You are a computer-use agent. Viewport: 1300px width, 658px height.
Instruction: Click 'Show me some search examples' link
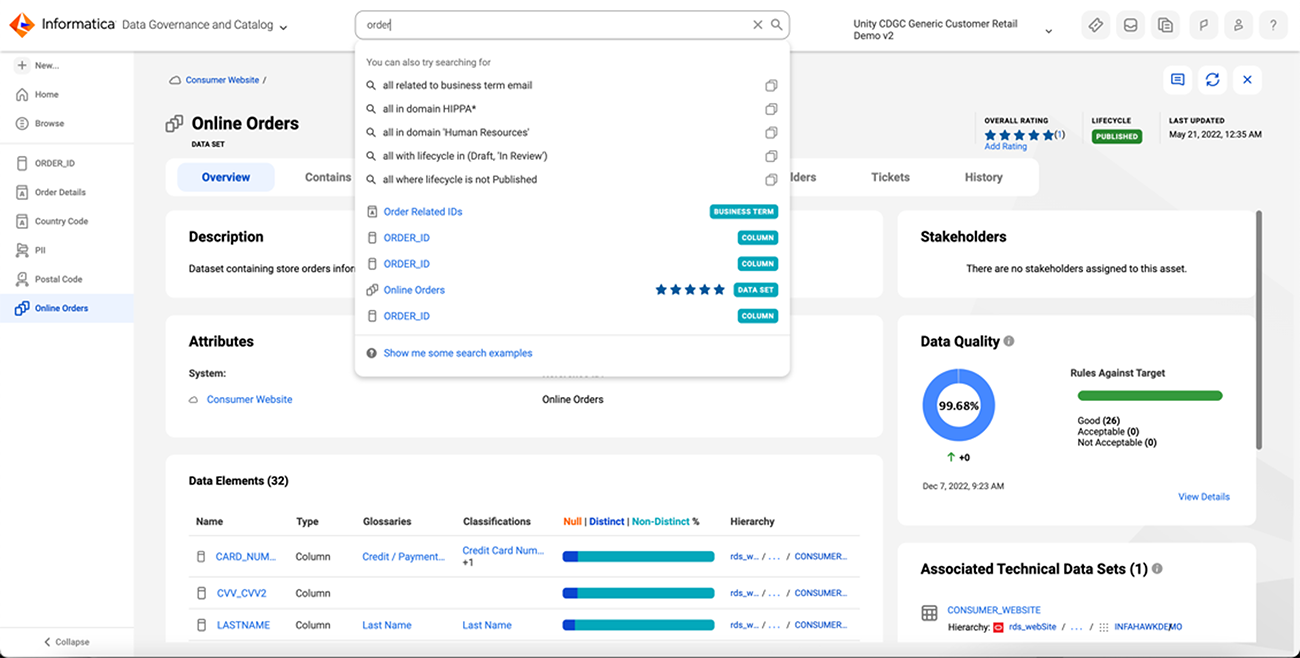tap(457, 353)
